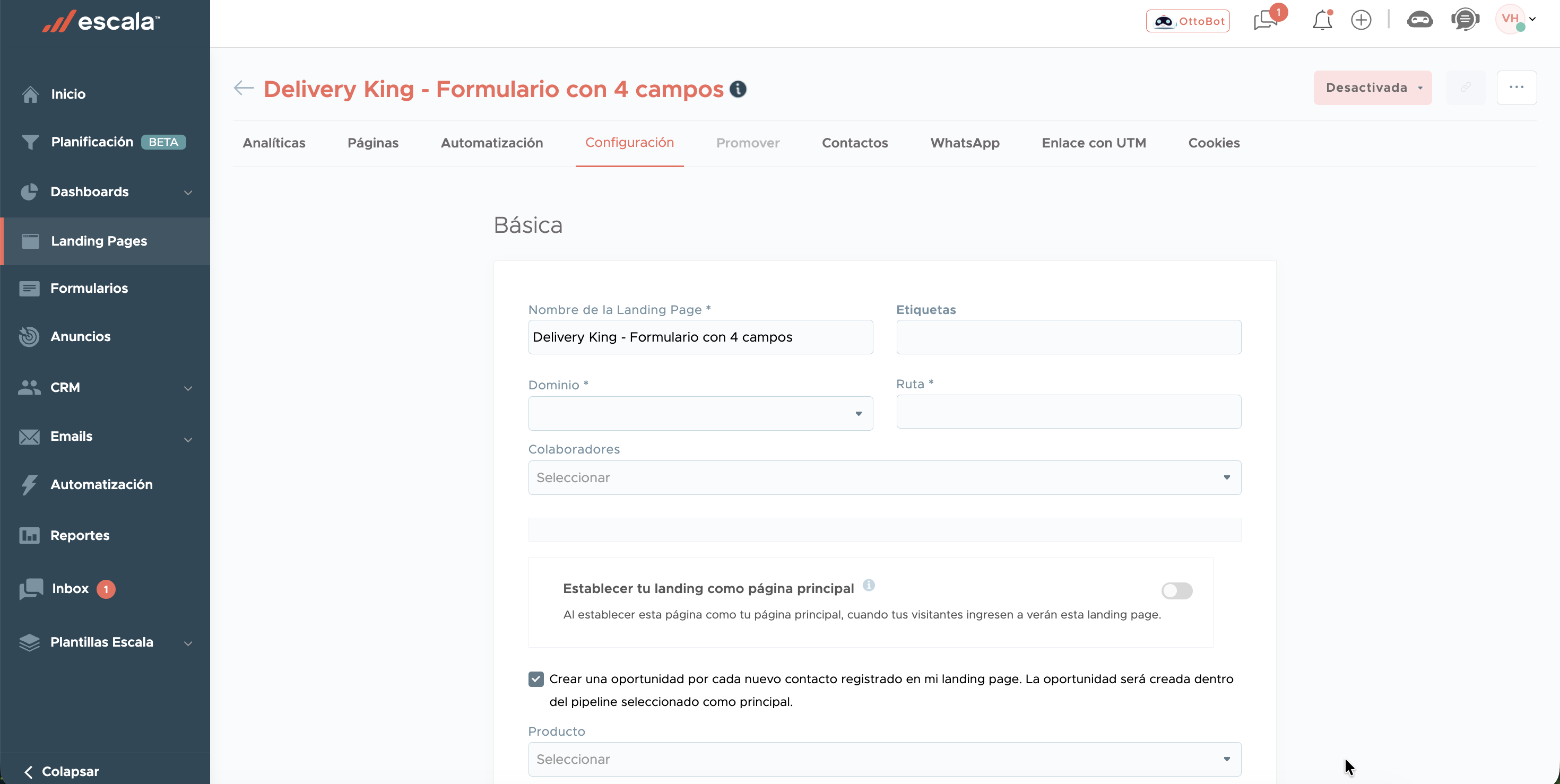This screenshot has height=784, width=1560.
Task: Click the OttoBot button
Action: (1188, 21)
